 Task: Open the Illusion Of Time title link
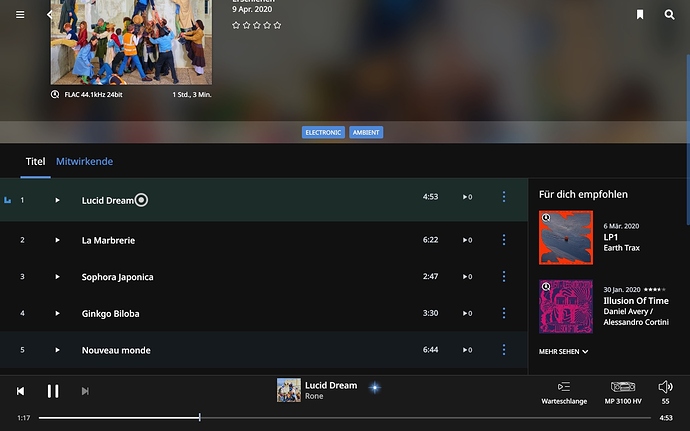point(636,301)
